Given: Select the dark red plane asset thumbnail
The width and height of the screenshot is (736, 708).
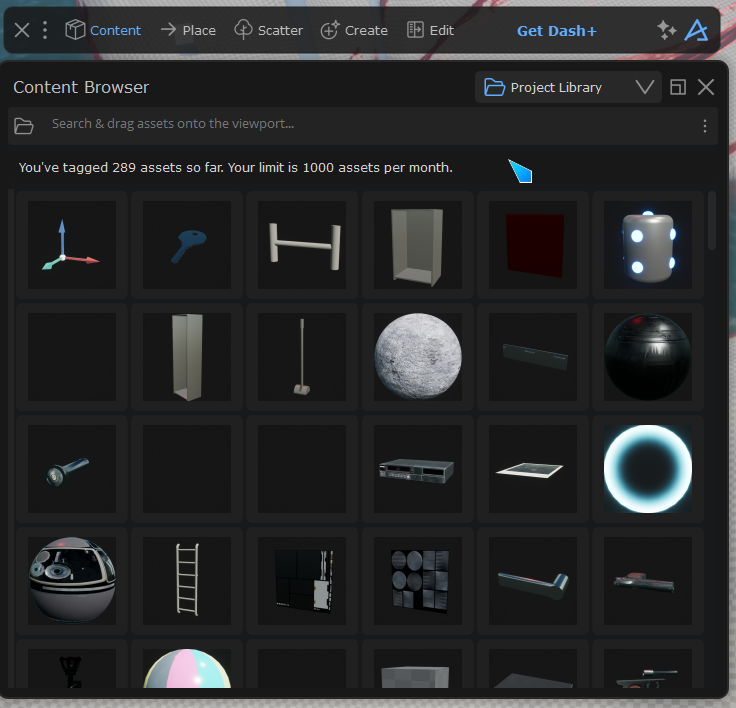Looking at the screenshot, I should point(533,245).
